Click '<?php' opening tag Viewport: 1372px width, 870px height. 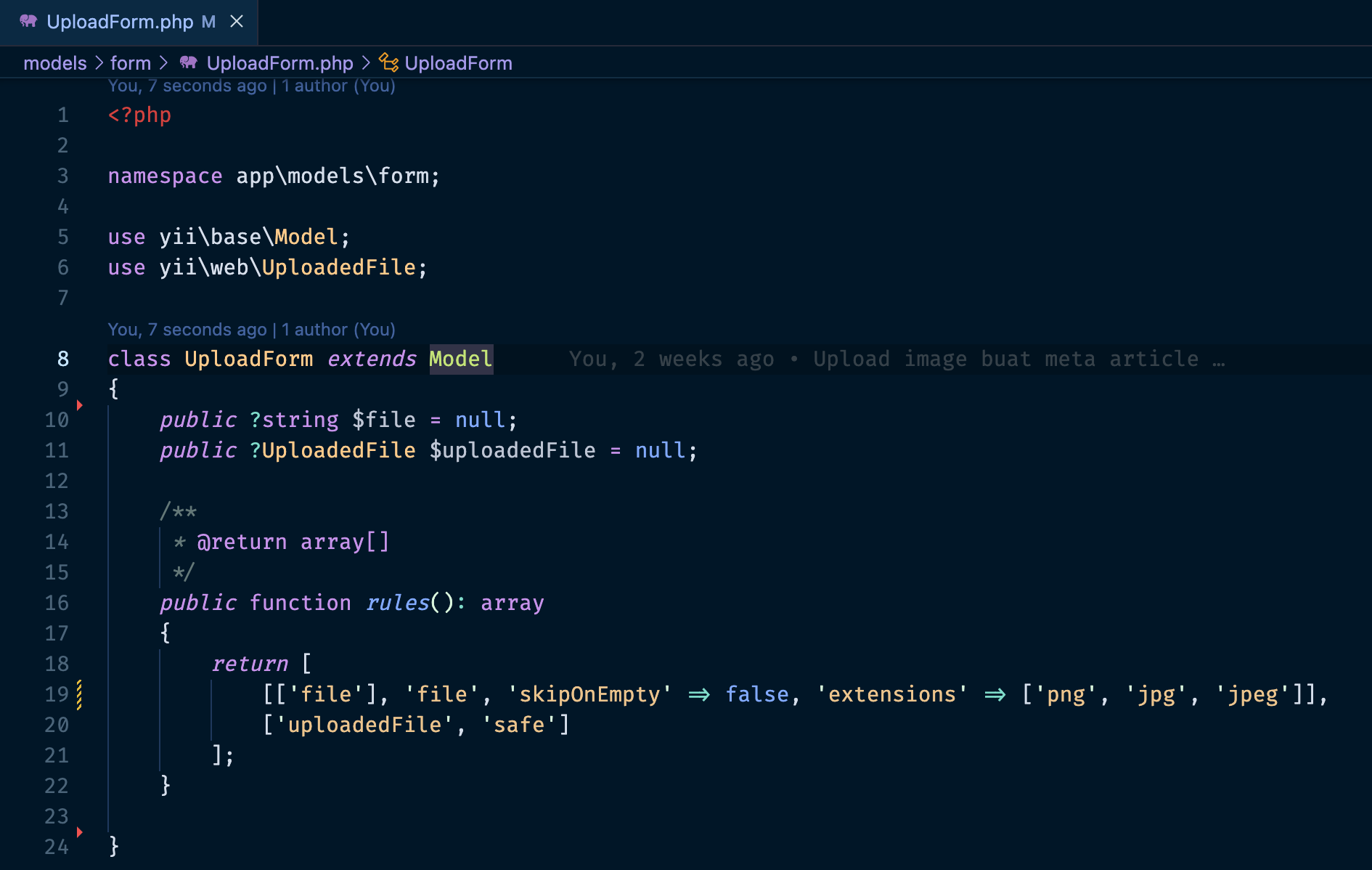[x=139, y=115]
